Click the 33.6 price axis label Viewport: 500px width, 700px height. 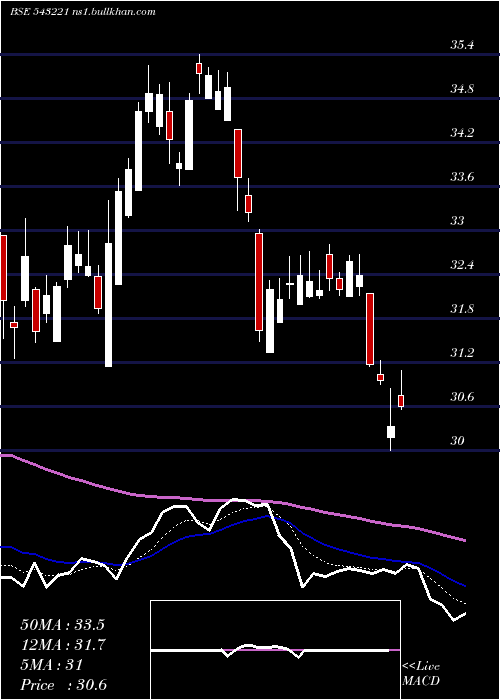pyautogui.click(x=462, y=177)
